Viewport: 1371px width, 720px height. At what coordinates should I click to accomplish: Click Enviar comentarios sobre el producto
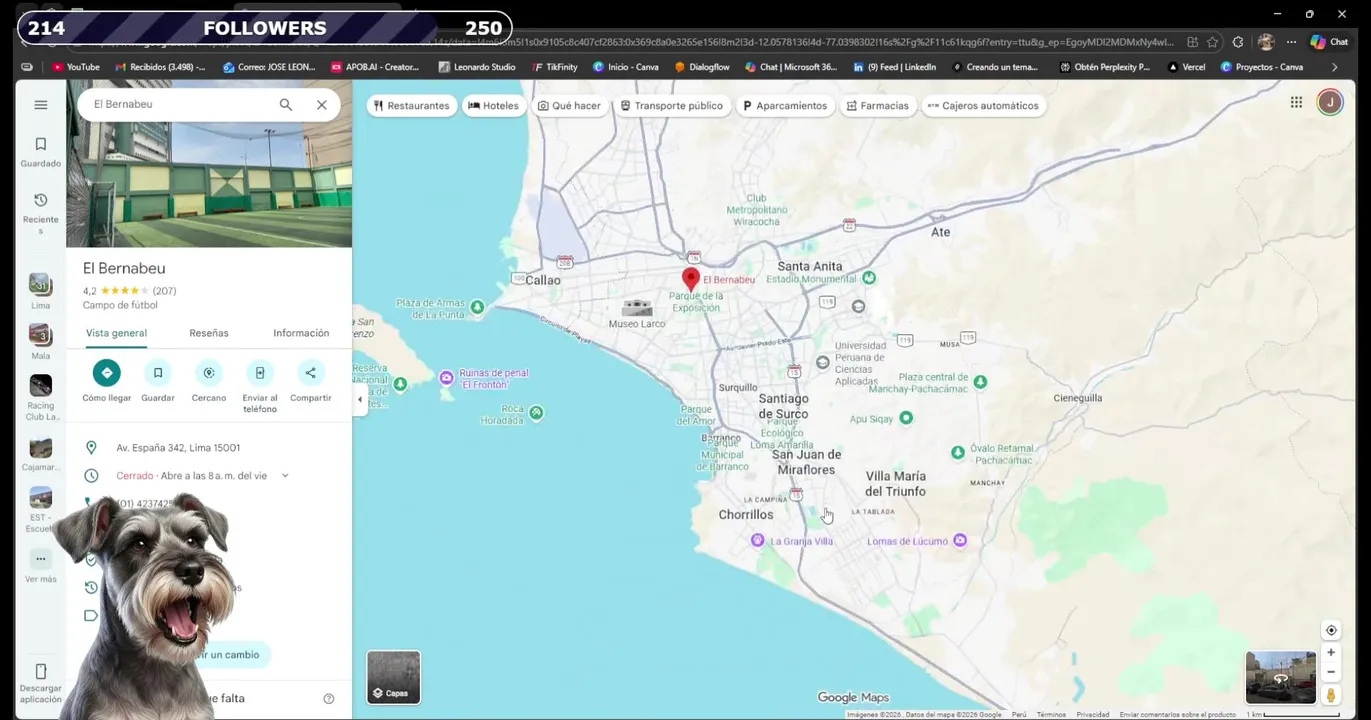coord(1177,714)
